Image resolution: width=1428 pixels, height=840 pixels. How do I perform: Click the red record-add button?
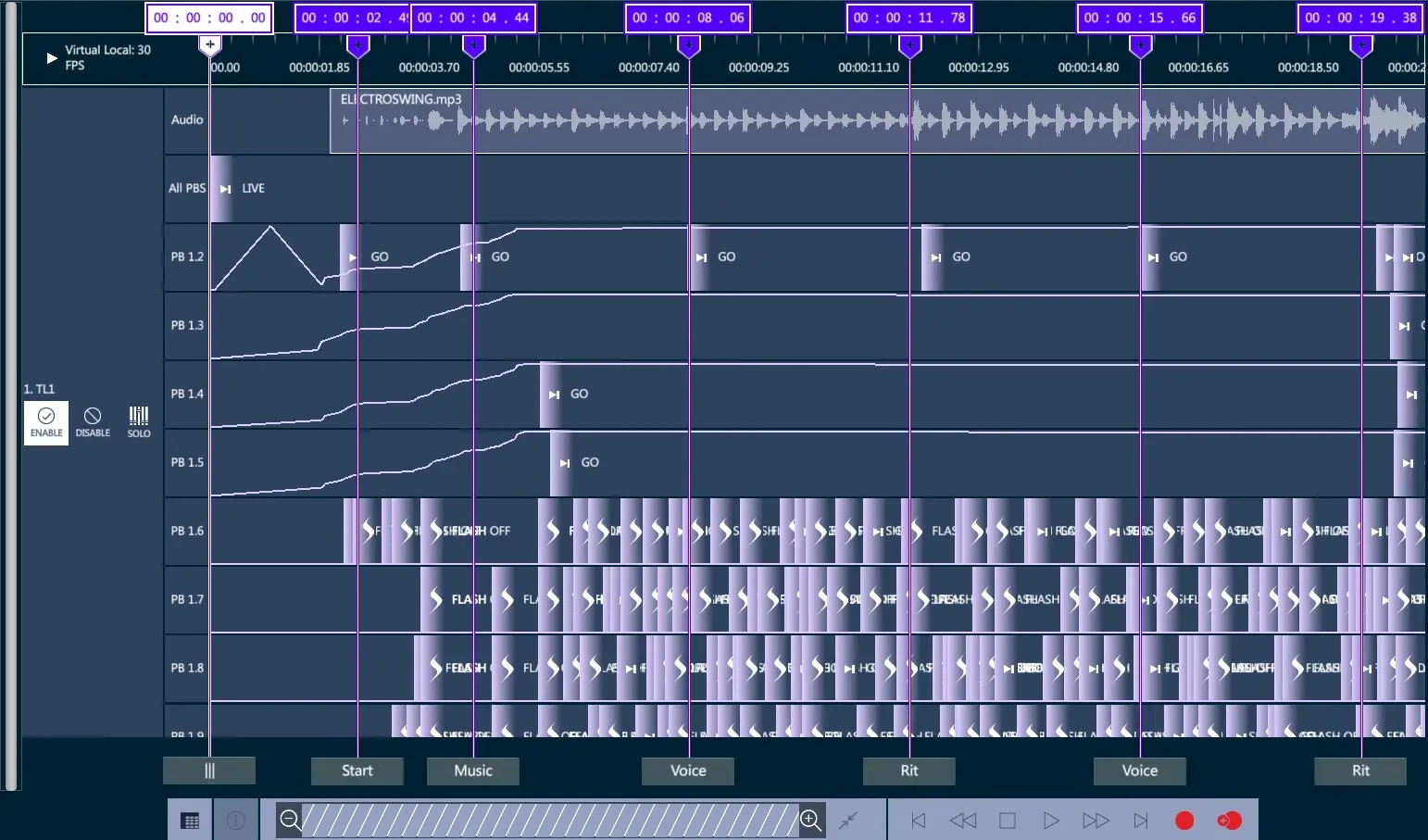tap(1230, 821)
